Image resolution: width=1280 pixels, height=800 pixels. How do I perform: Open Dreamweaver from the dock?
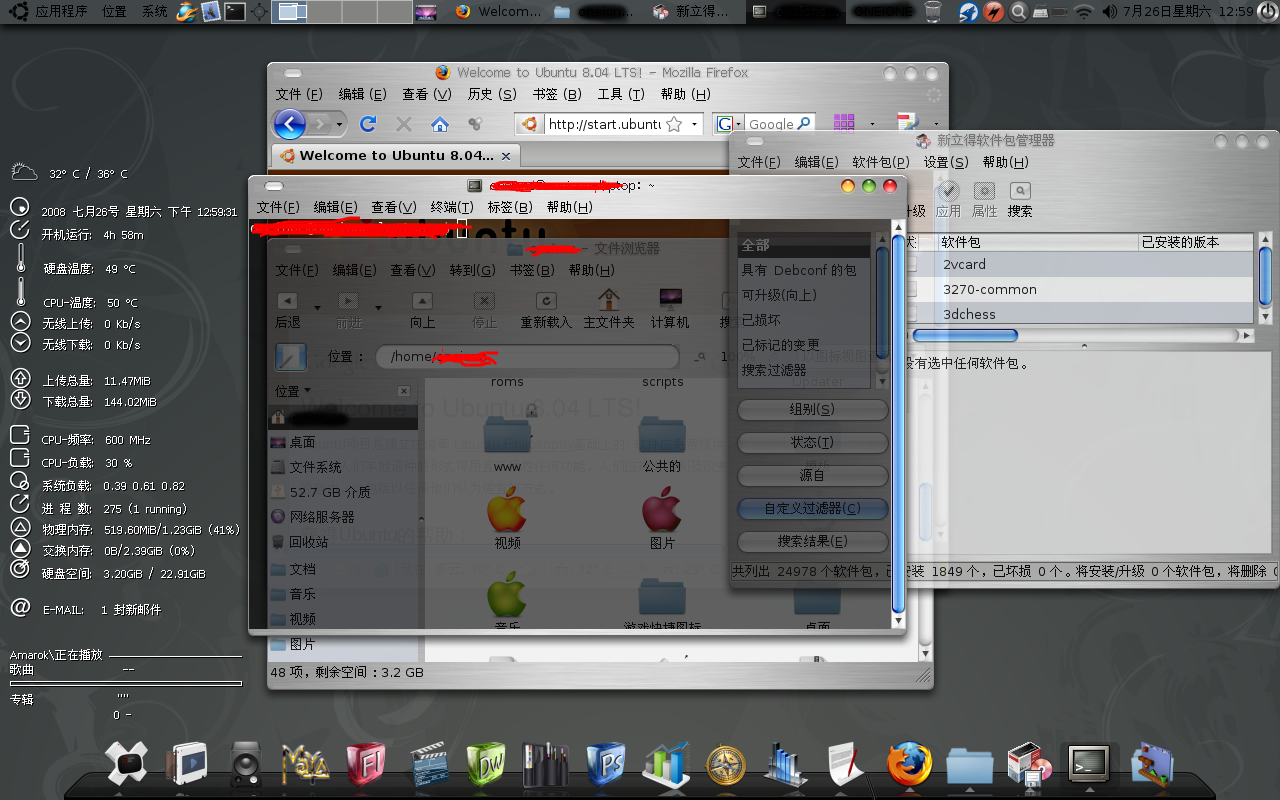pos(487,765)
